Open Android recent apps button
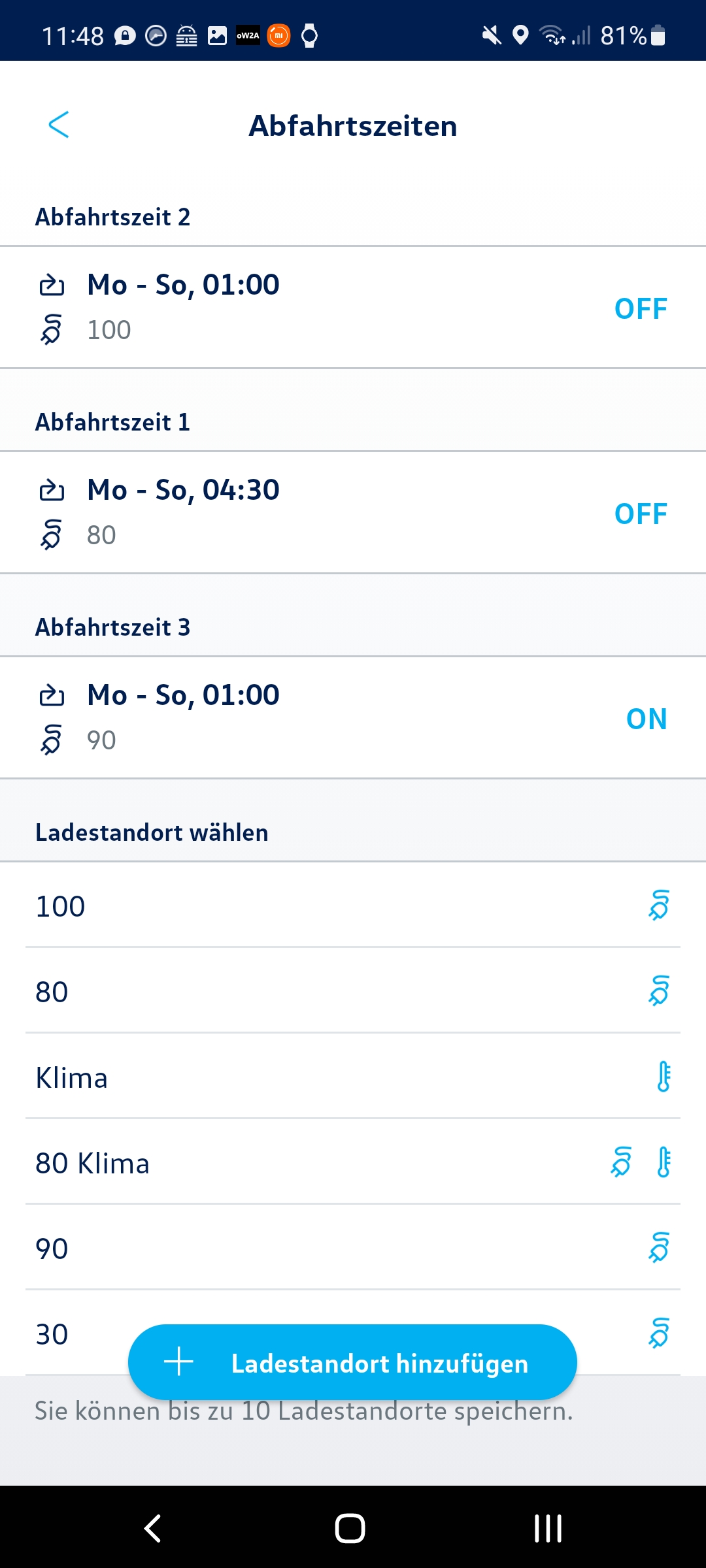The width and height of the screenshot is (706, 1568). click(x=548, y=1528)
